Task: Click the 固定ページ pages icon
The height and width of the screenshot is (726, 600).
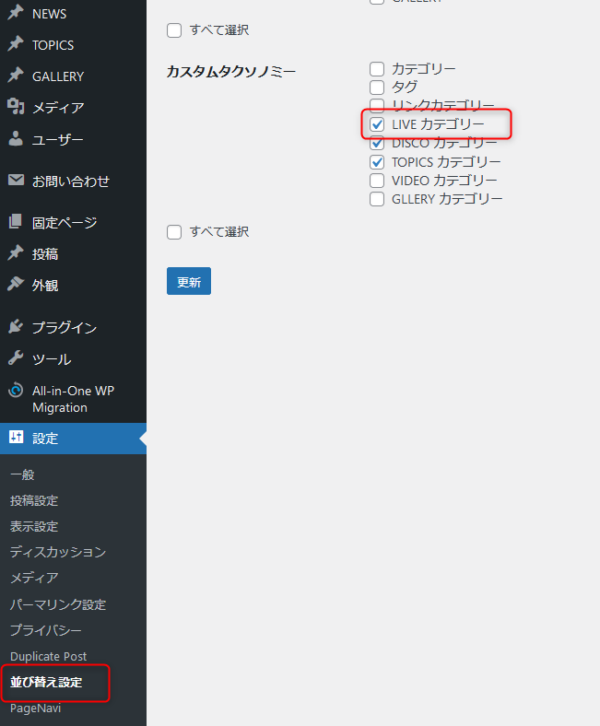Action: coord(15,222)
